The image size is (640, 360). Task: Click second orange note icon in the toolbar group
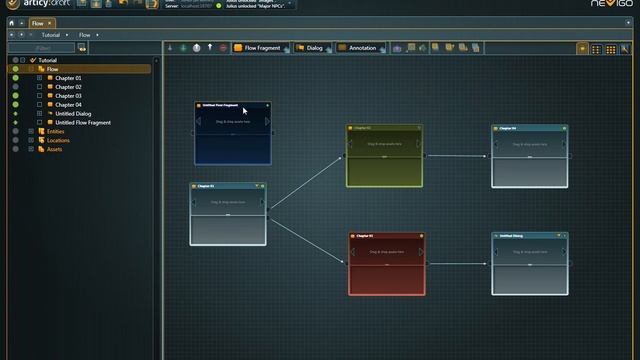(x=449, y=47)
